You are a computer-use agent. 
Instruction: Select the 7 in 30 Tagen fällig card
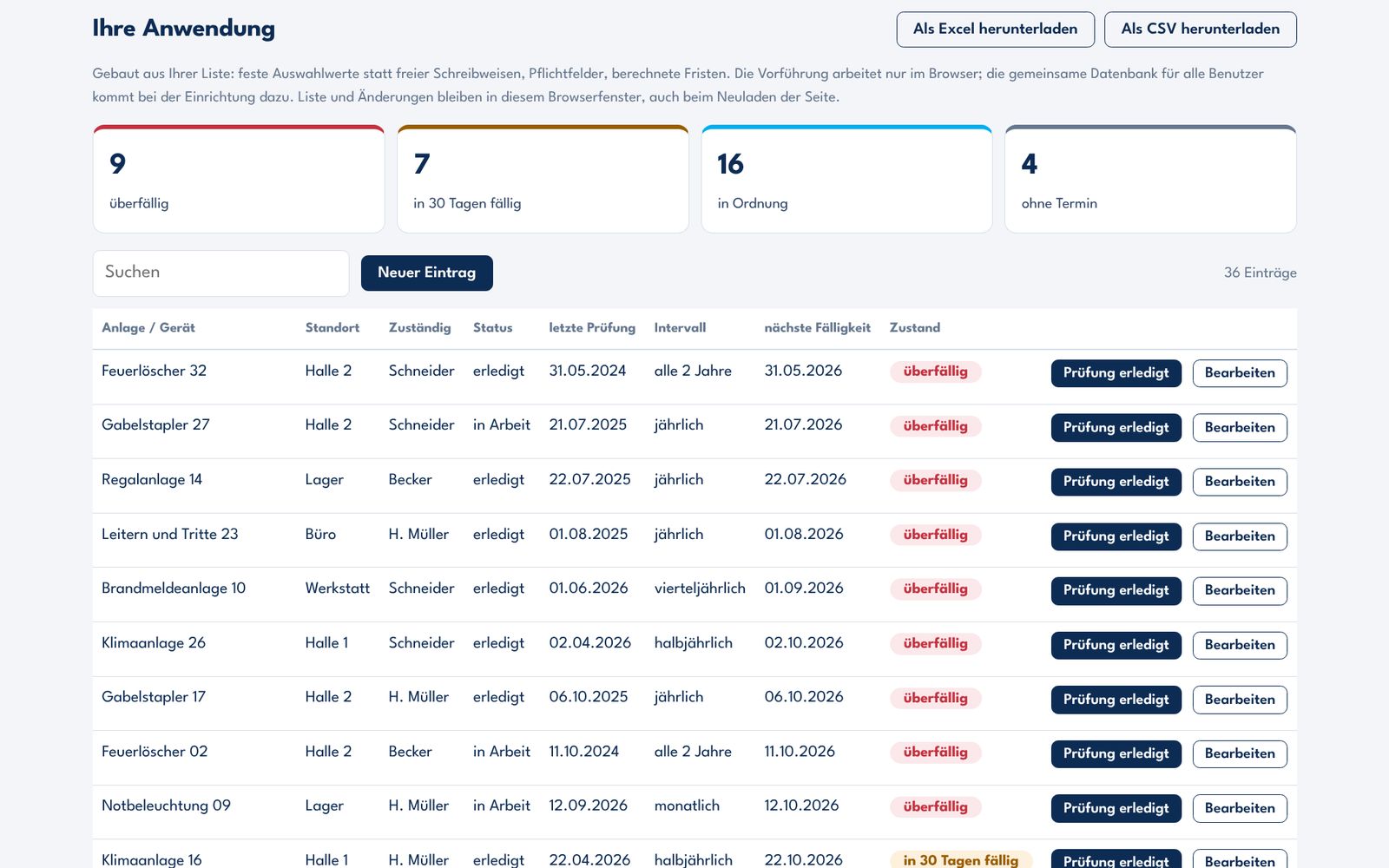pyautogui.click(x=543, y=179)
